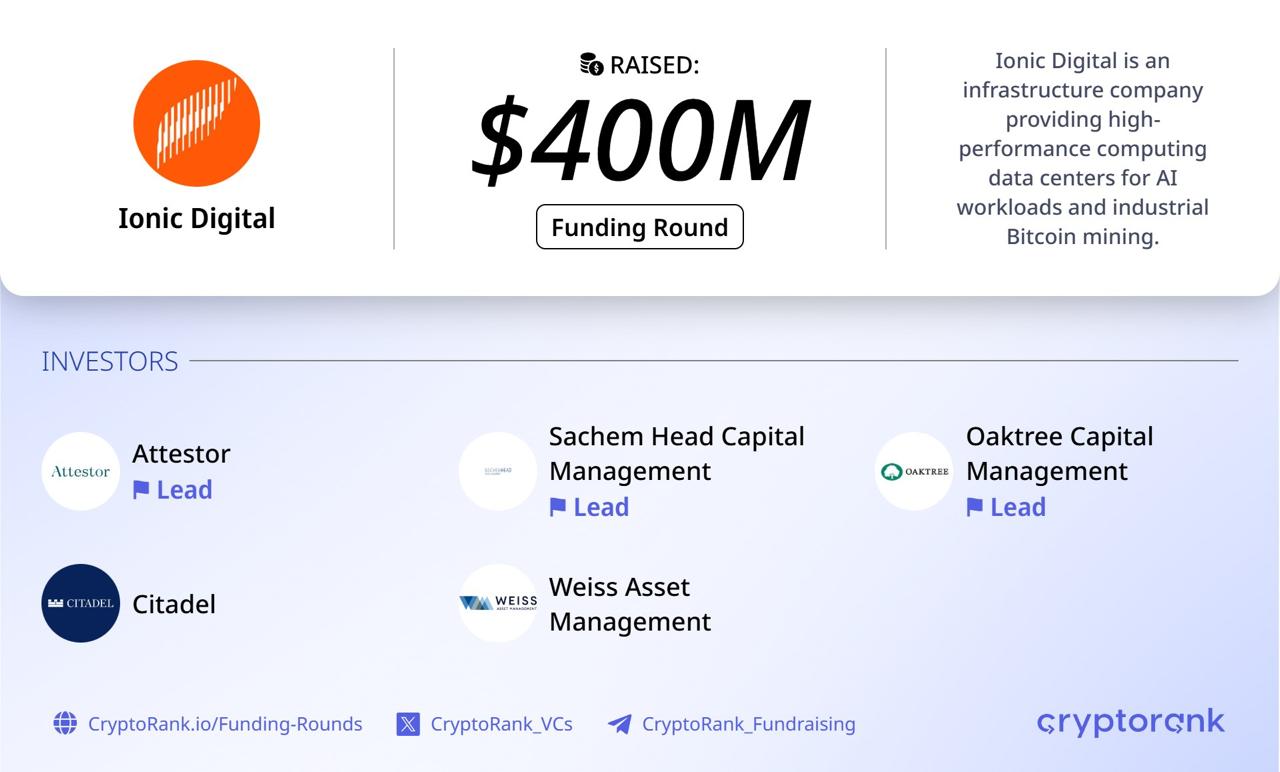Viewport: 1280px width, 772px height.
Task: Open the CryptoRank_Fundraising link
Action: [x=748, y=723]
